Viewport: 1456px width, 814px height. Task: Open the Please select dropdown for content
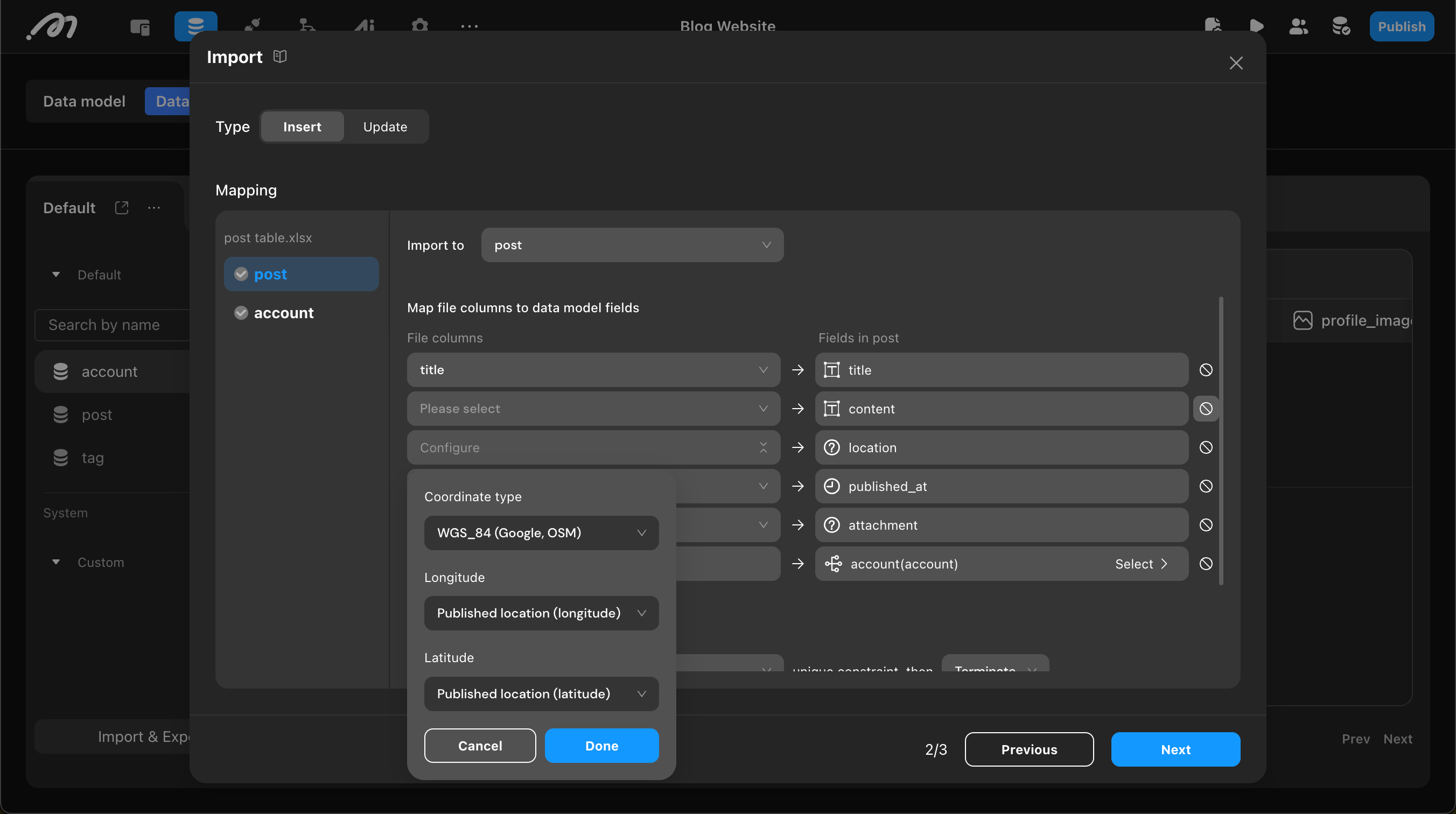(x=593, y=409)
